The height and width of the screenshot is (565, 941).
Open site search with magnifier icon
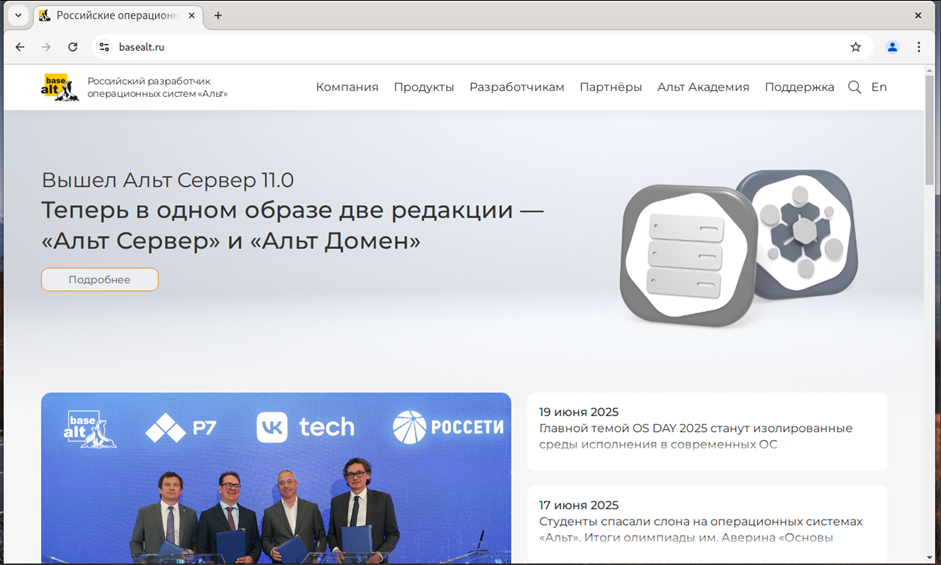click(854, 87)
